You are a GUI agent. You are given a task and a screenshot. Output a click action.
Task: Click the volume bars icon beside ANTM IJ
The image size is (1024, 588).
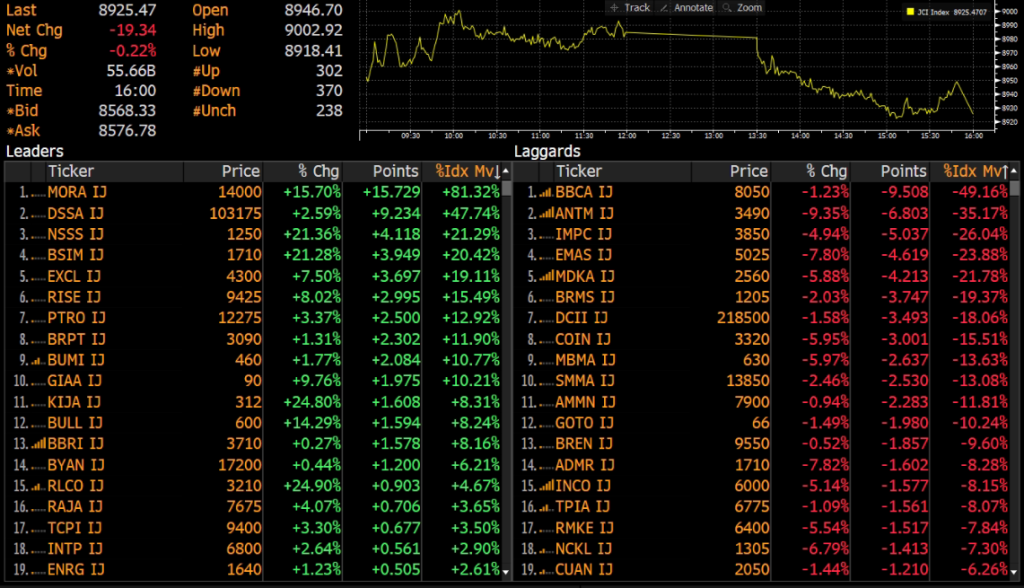point(545,213)
